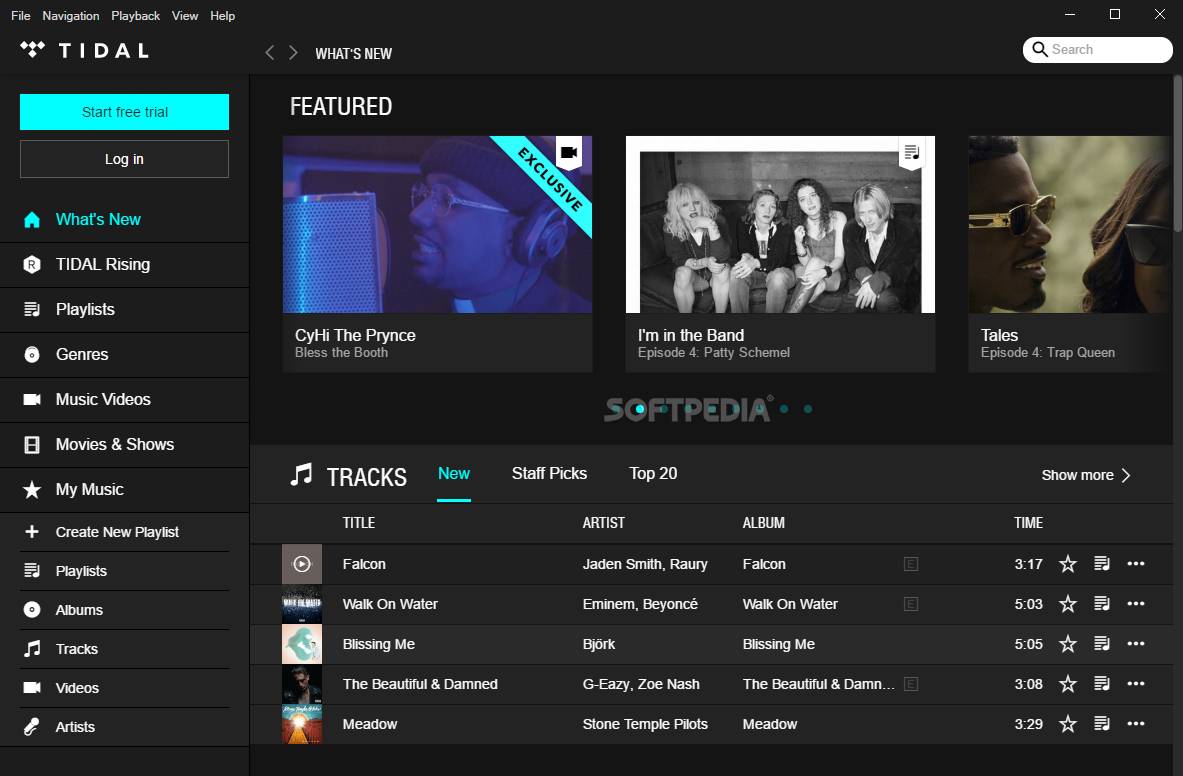This screenshot has width=1183, height=776.
Task: Sort by TIME column header
Action: (x=1028, y=523)
